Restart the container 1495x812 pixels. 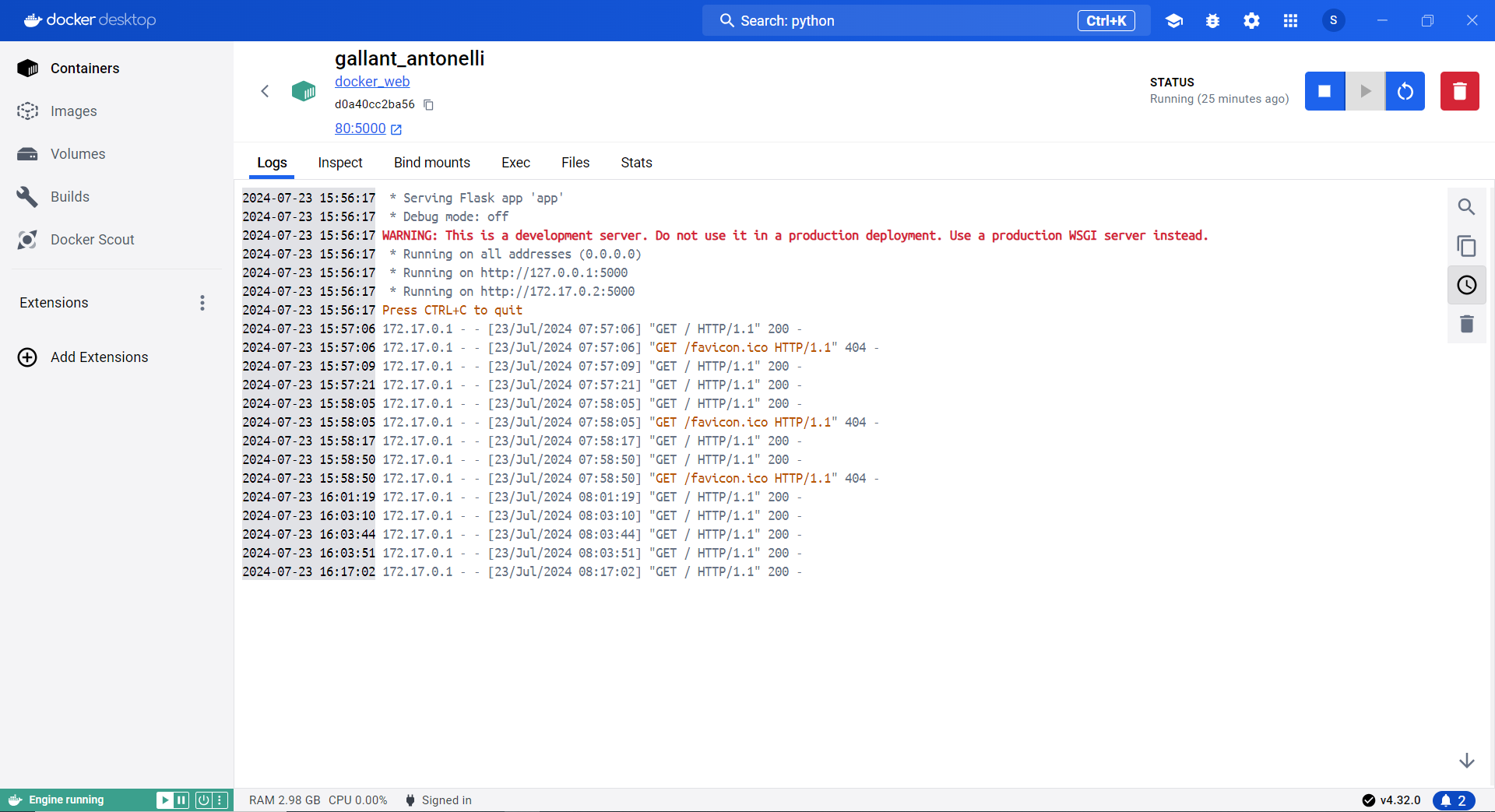[x=1405, y=91]
